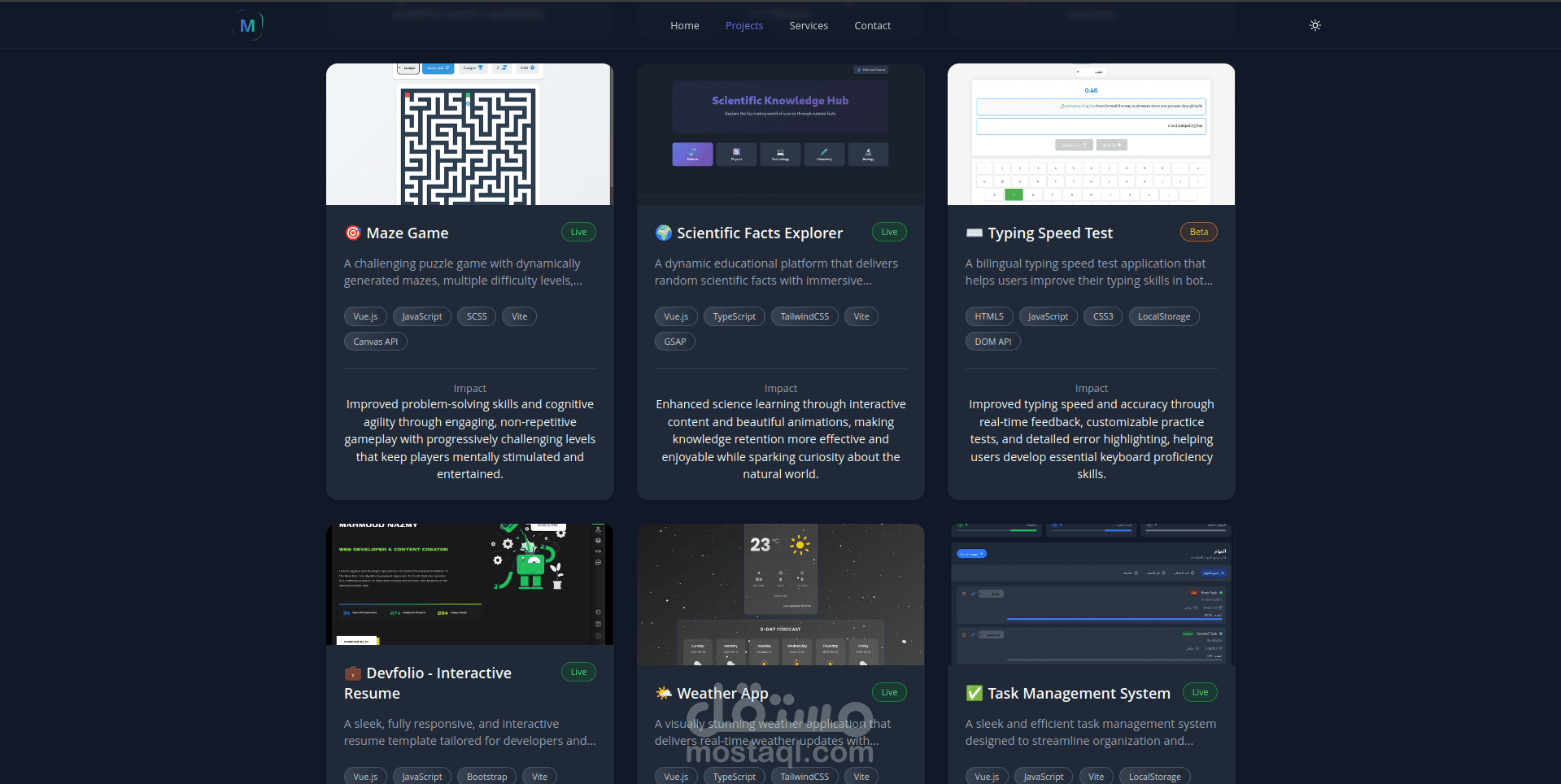This screenshot has width=1561, height=784.
Task: Click the HTML5 tag
Action: (989, 317)
